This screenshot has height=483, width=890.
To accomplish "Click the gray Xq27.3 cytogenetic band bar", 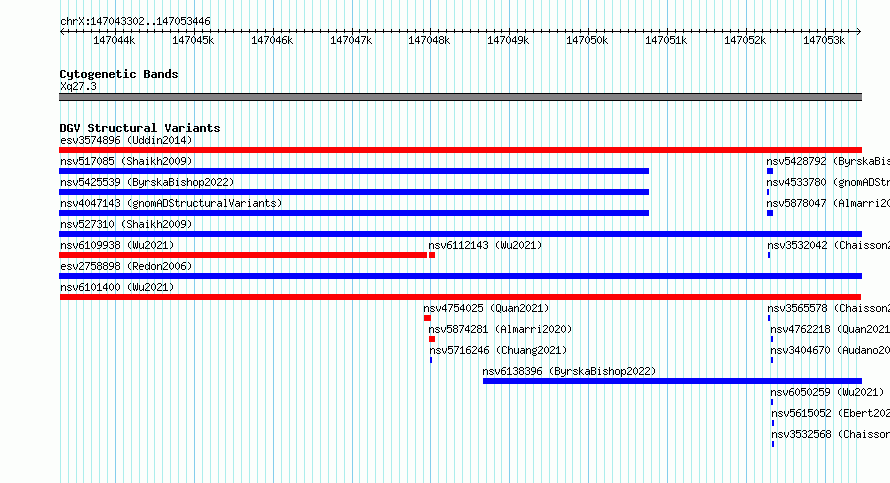I will pyautogui.click(x=460, y=97).
